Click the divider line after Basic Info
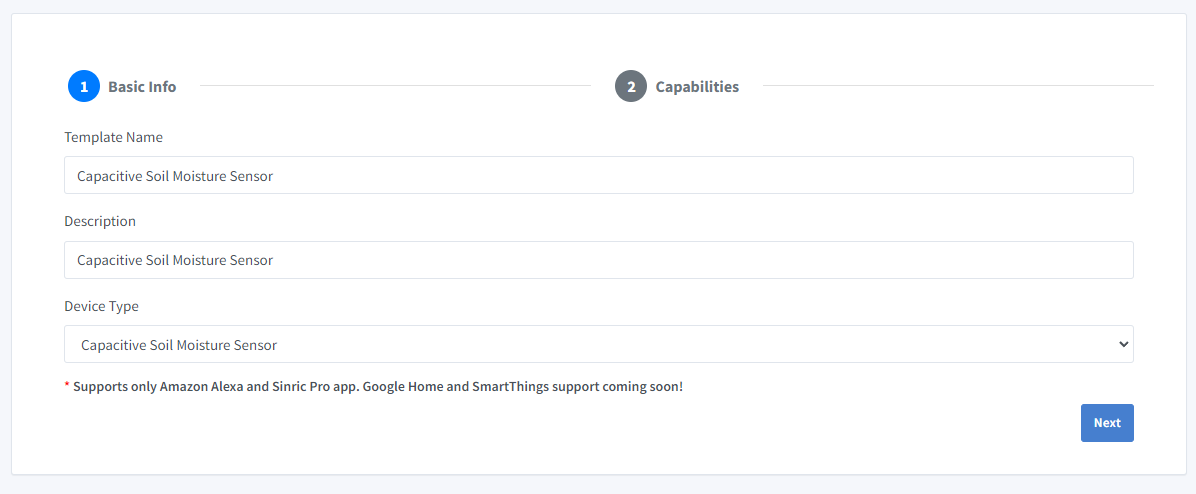Viewport: 1196px width, 494px height. tap(395, 86)
